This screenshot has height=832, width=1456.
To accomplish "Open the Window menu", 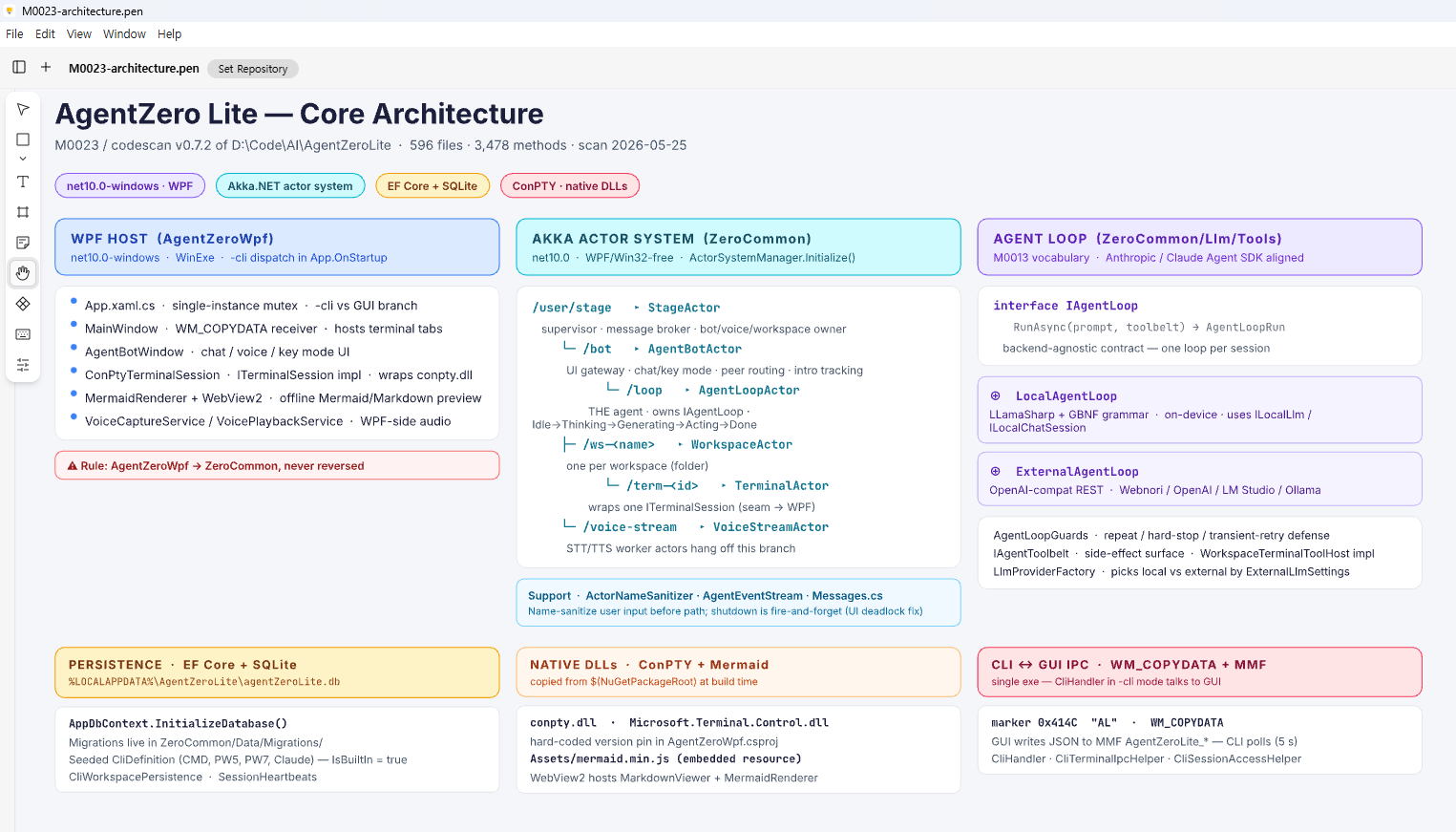I will point(124,34).
